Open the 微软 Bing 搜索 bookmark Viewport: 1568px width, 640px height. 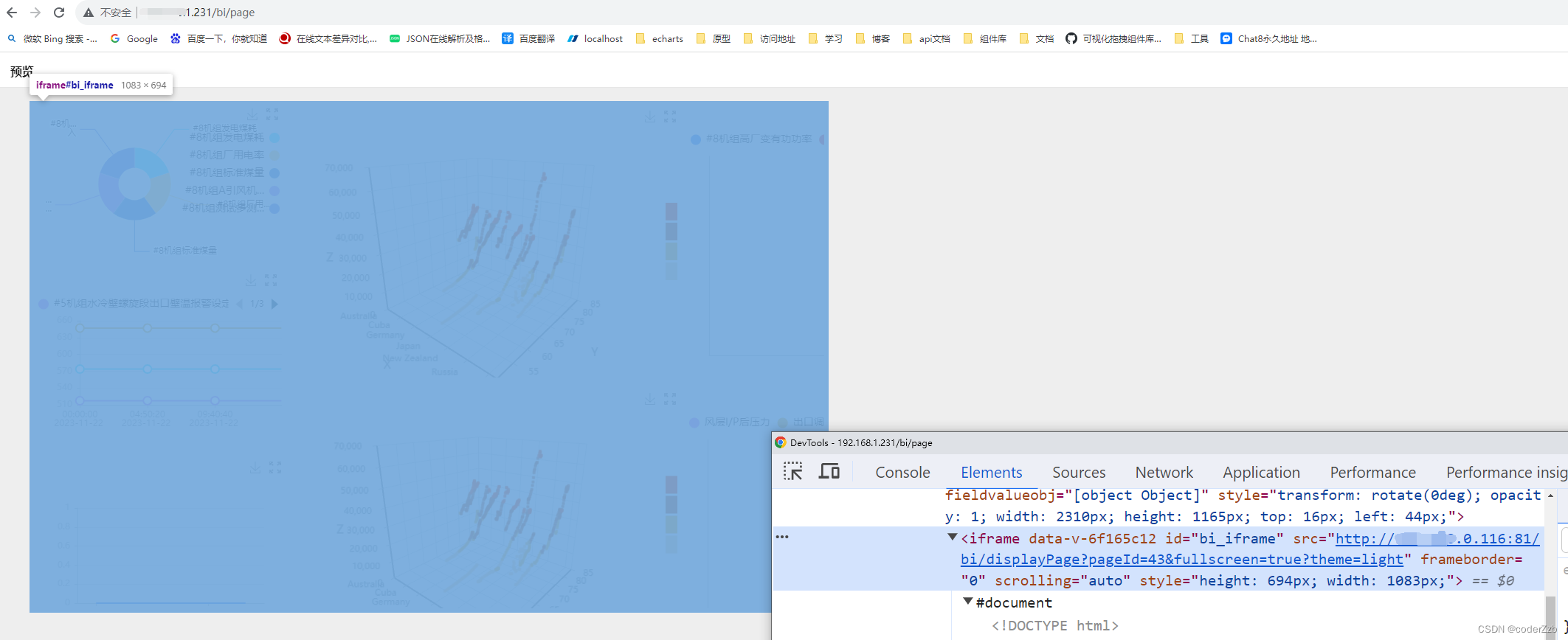(52, 38)
